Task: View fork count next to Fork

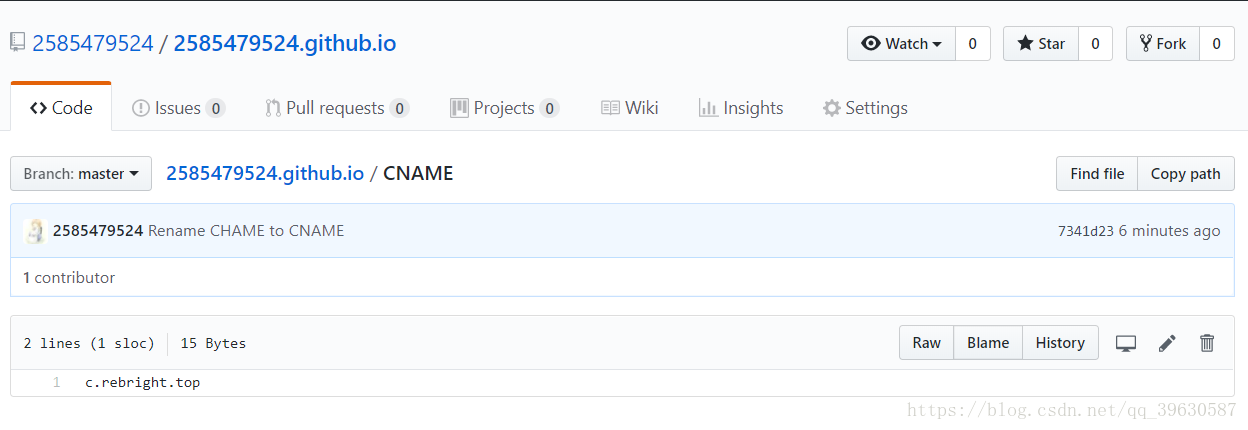Action: click(1217, 44)
